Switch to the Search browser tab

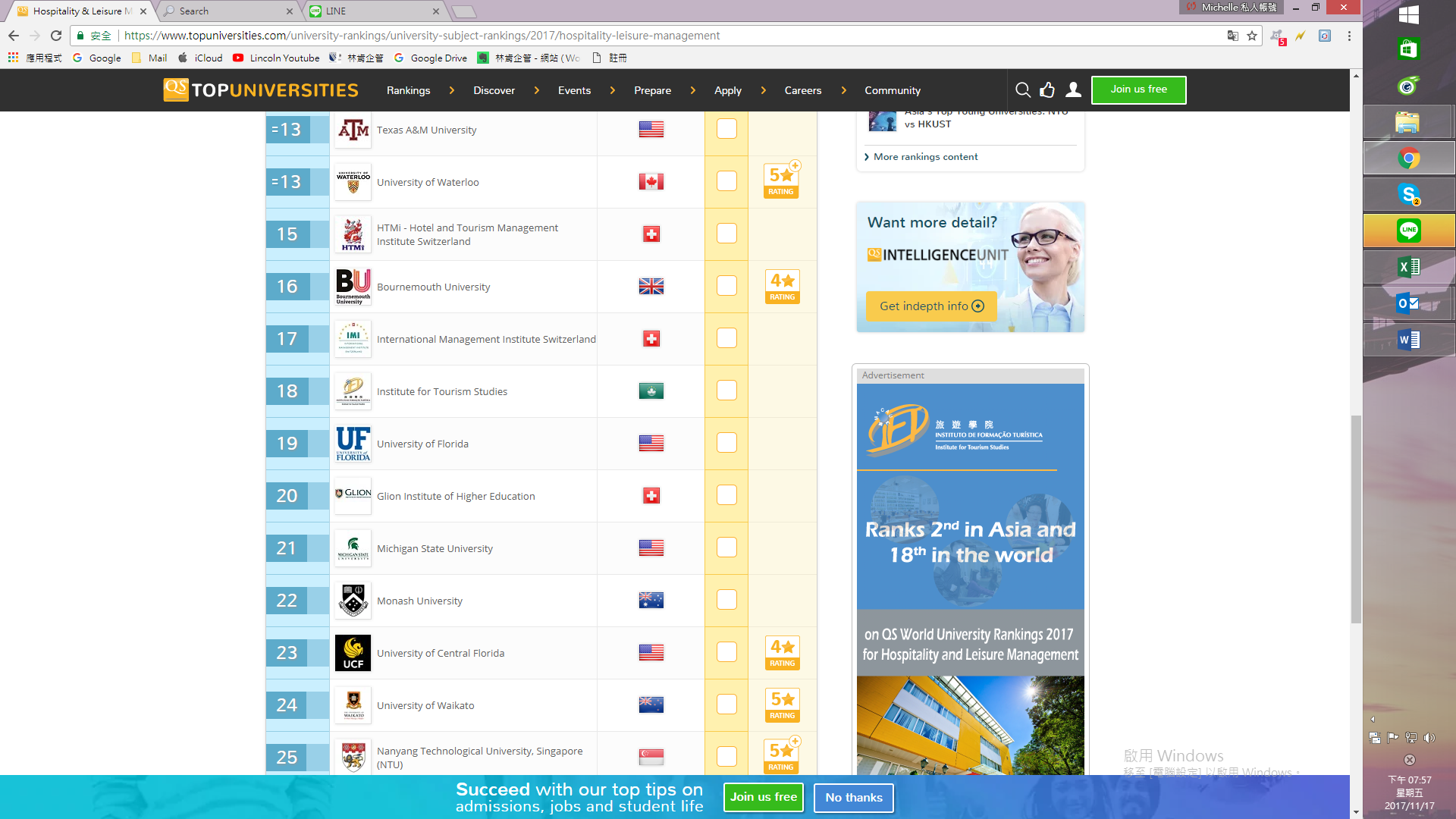(227, 11)
